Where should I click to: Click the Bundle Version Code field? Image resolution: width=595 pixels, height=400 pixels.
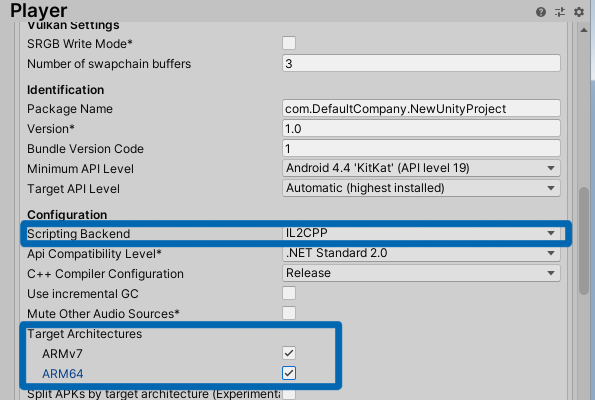tap(421, 148)
